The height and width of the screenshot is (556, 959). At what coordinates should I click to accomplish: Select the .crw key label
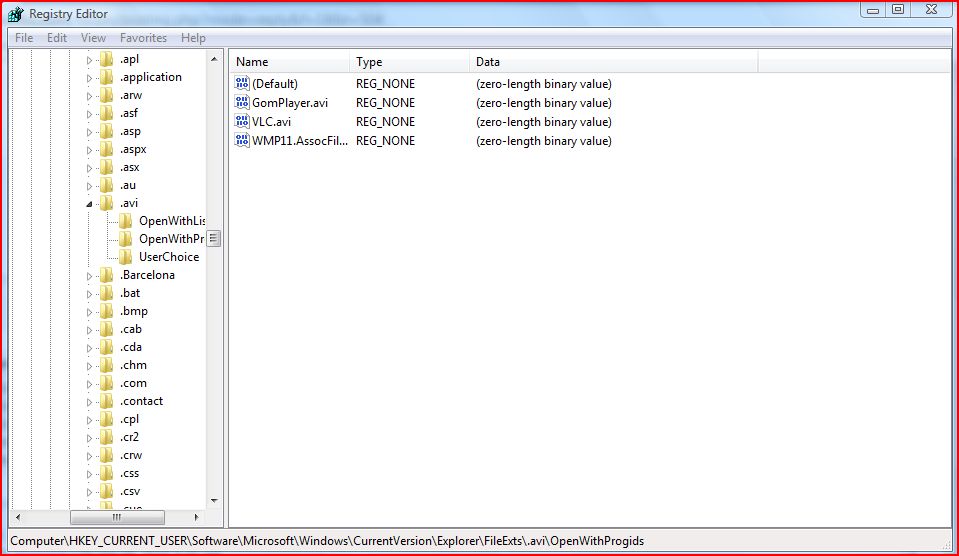click(x=131, y=455)
